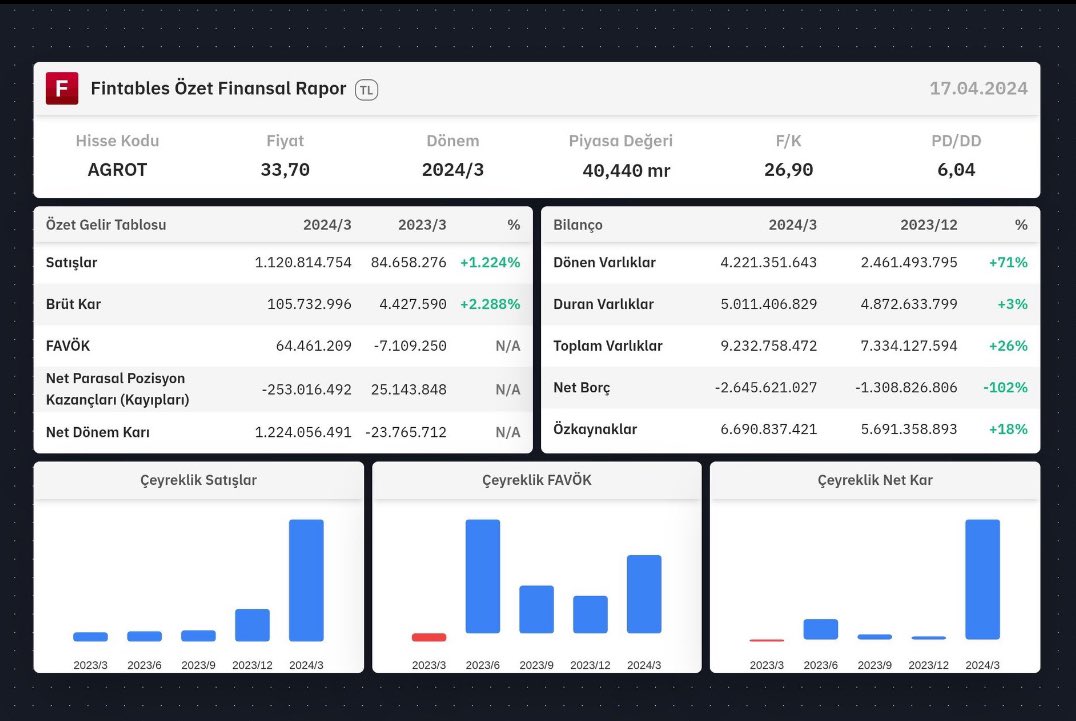The image size is (1076, 721).
Task: Click FAVÖK prior value -7.109.250
Action: pyautogui.click(x=410, y=346)
